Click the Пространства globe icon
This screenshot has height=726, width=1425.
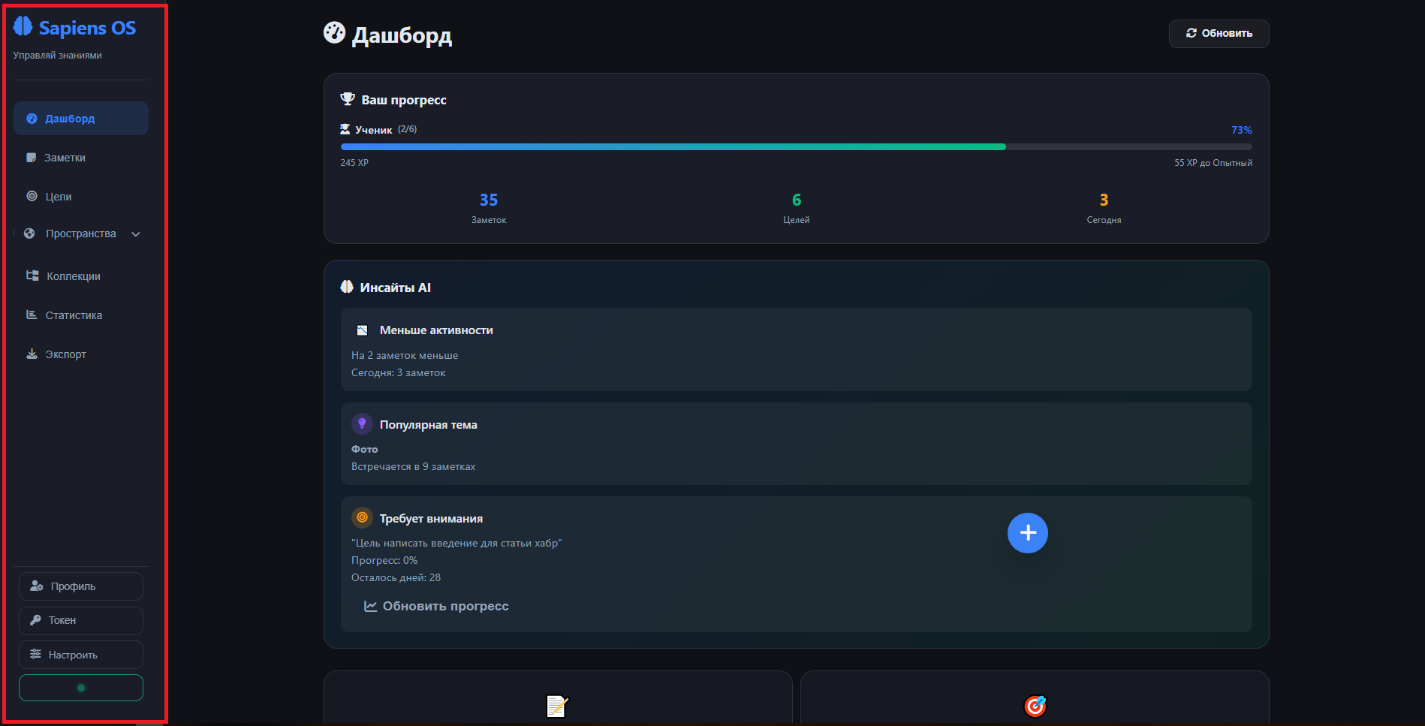30,234
